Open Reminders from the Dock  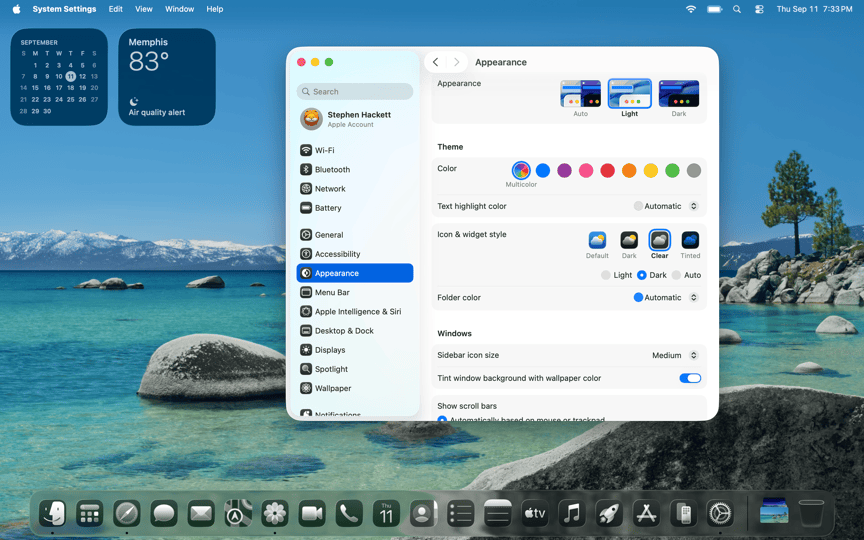[x=460, y=514]
